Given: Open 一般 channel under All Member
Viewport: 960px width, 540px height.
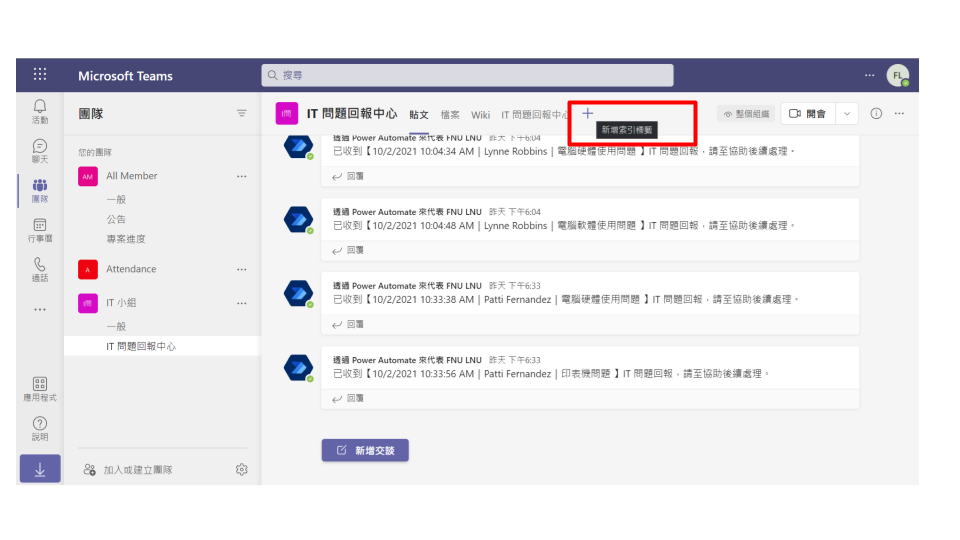Looking at the screenshot, I should (116, 199).
